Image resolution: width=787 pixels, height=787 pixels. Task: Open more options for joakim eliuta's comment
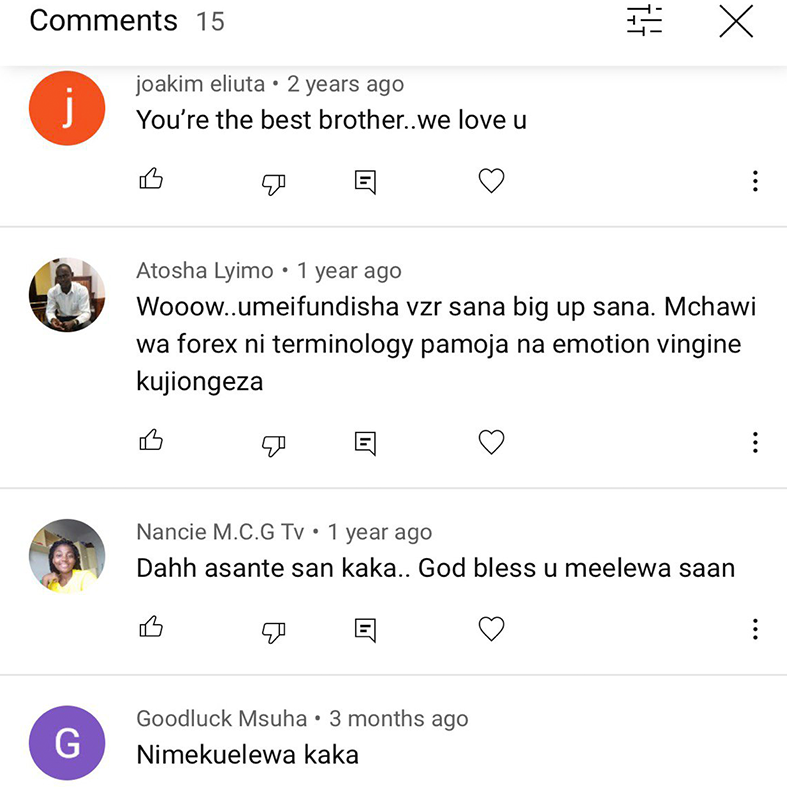coord(755,181)
